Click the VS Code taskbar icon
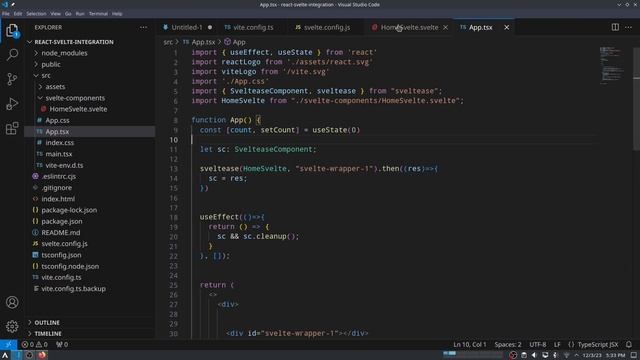 click(x=18, y=355)
